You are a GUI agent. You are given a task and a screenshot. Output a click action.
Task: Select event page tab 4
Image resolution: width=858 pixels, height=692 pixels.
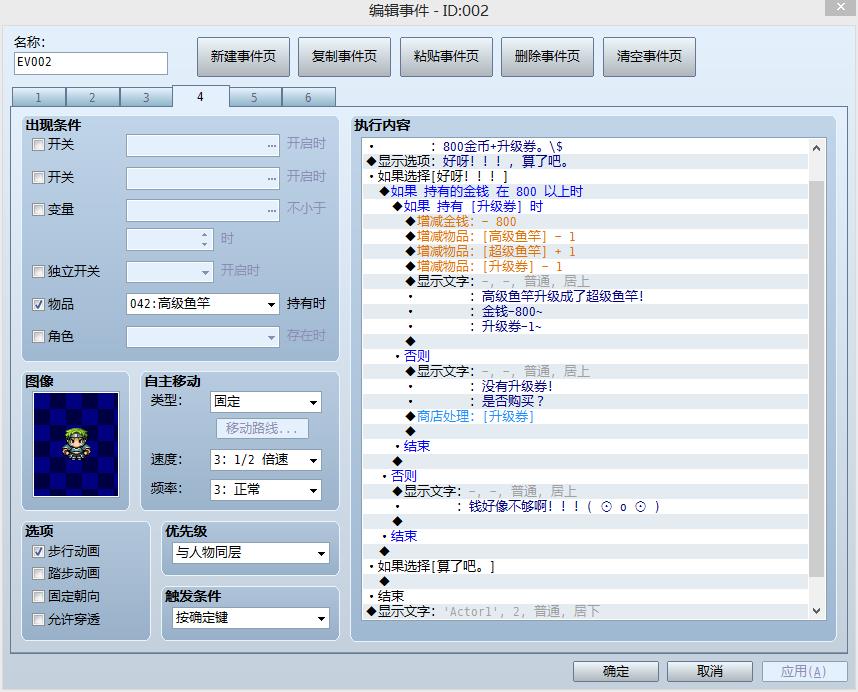click(x=200, y=96)
